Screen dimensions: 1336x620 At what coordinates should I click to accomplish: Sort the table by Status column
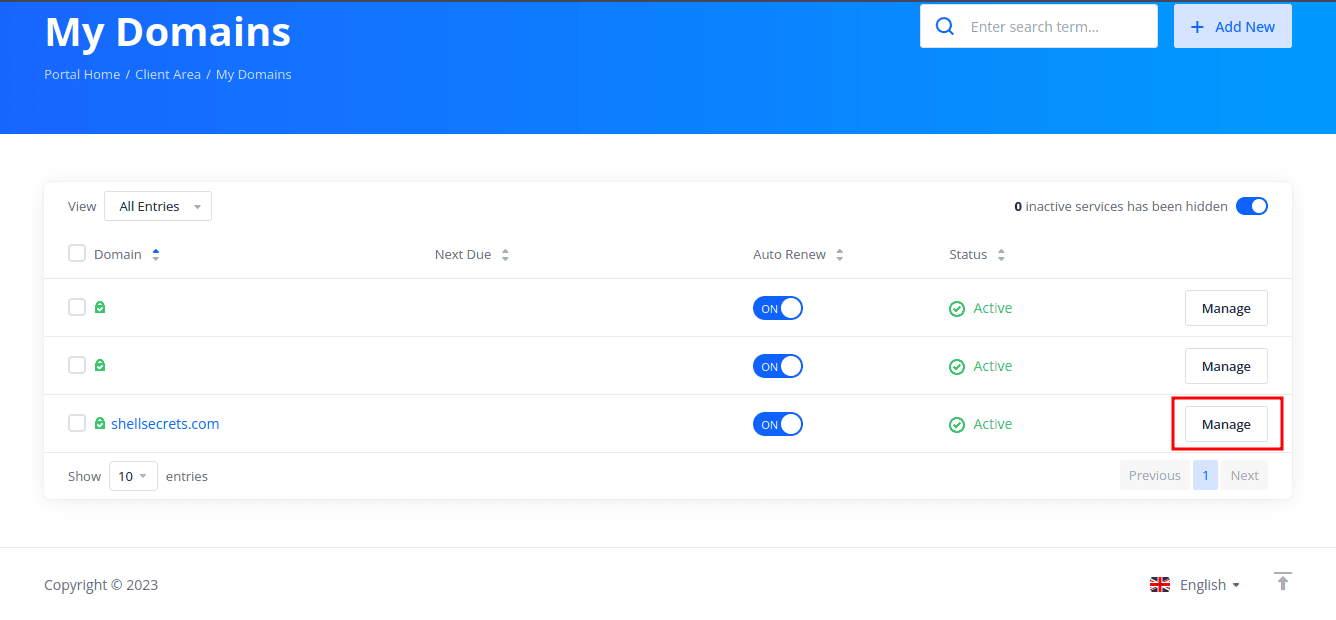(1001, 253)
